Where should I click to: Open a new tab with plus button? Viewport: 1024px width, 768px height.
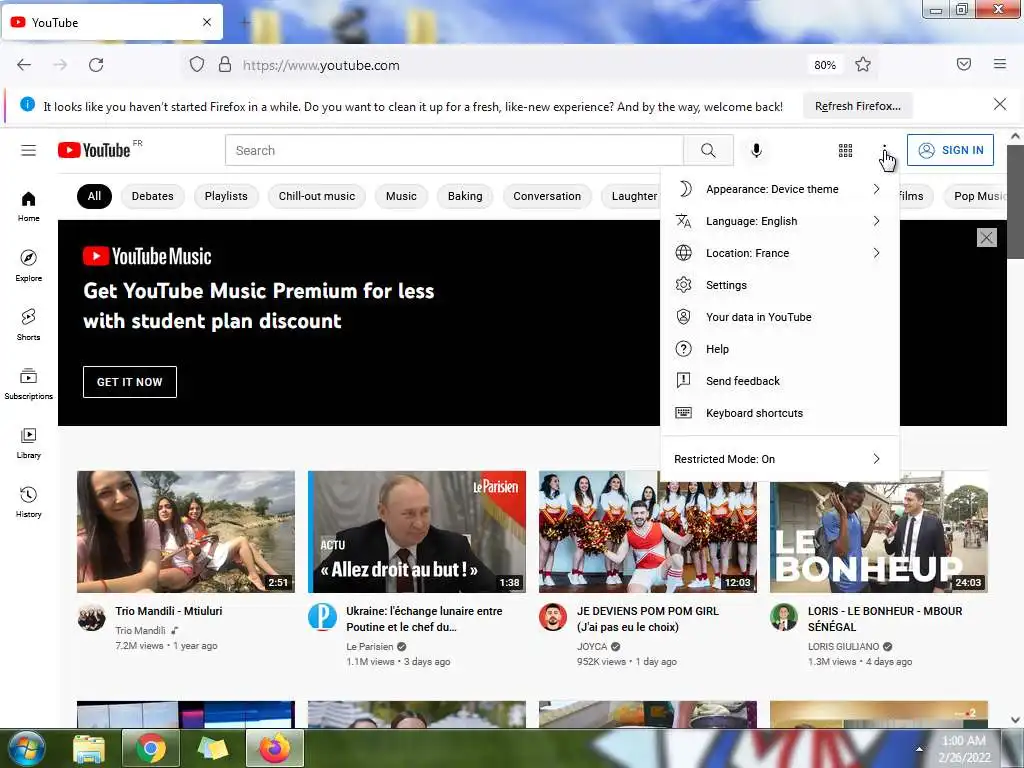(244, 22)
